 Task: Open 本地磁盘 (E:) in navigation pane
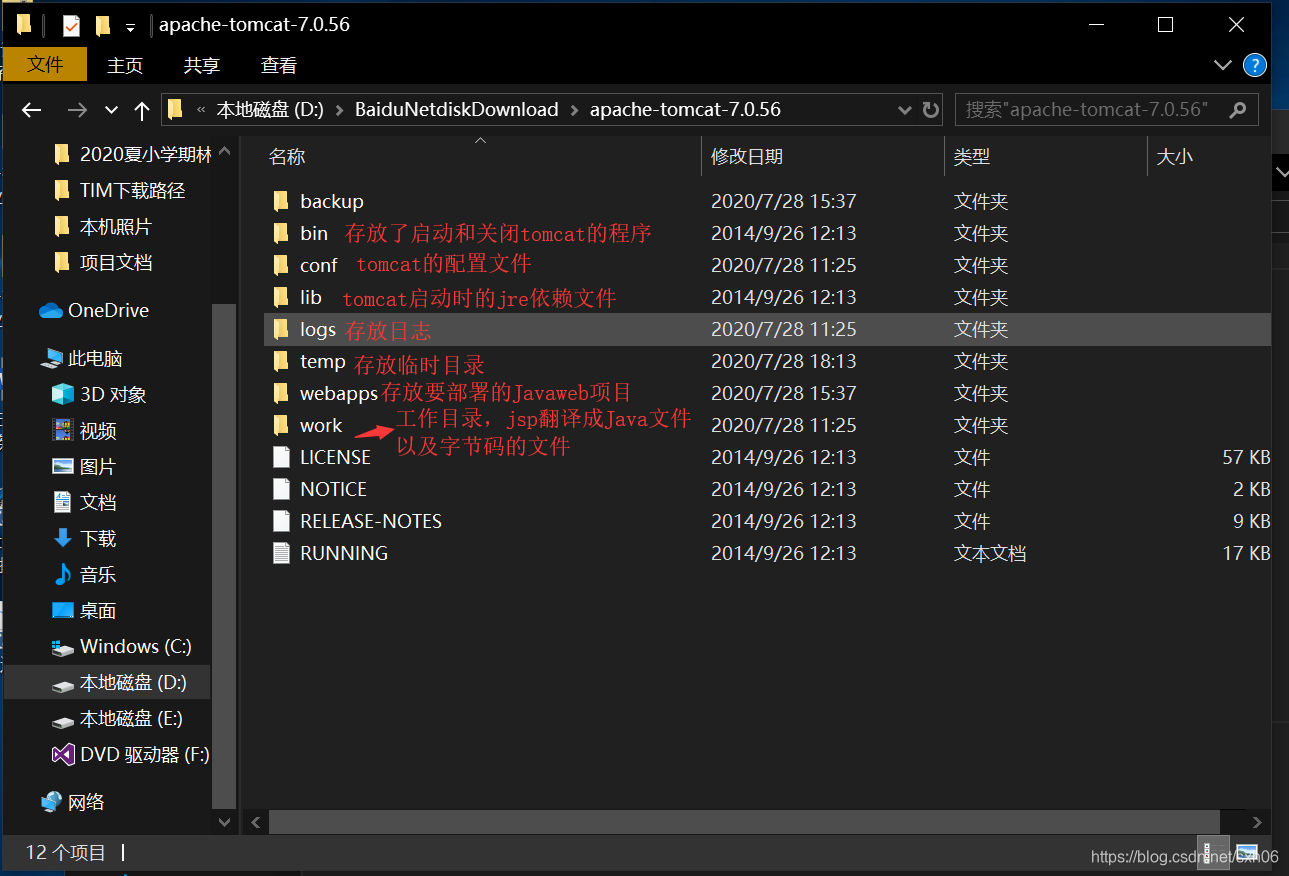(x=117, y=718)
